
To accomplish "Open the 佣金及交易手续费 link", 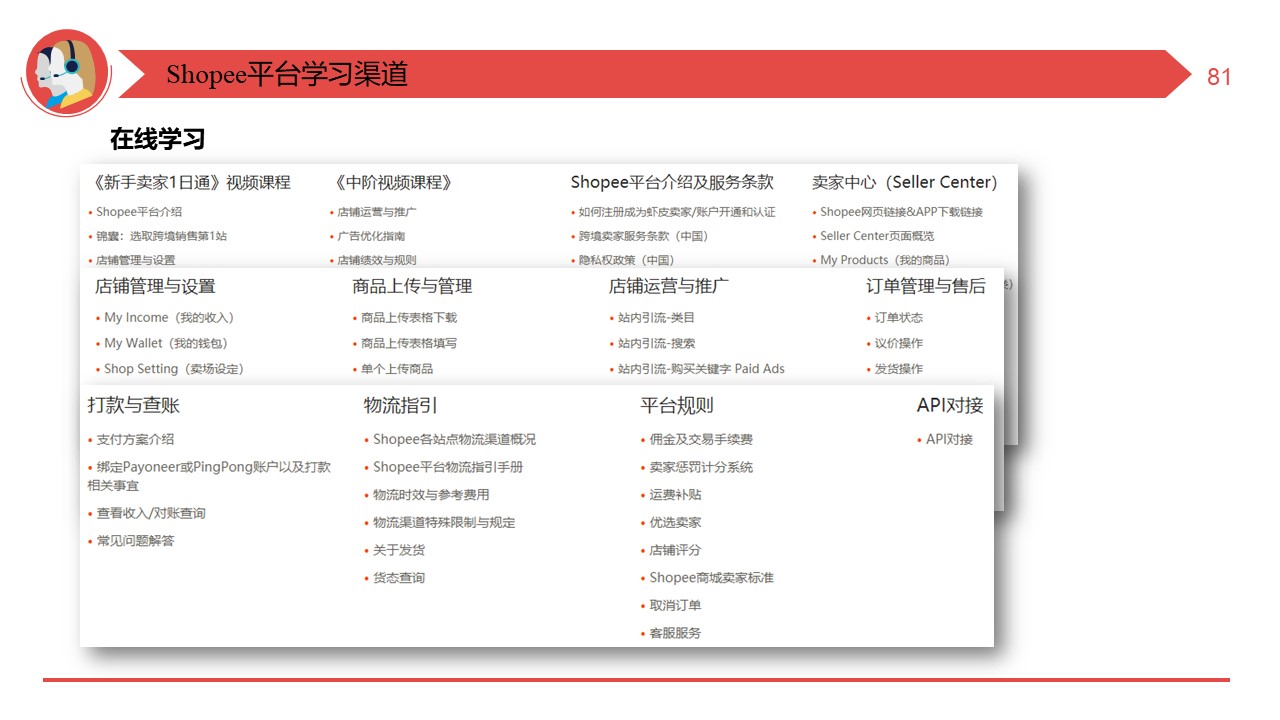I will (701, 439).
